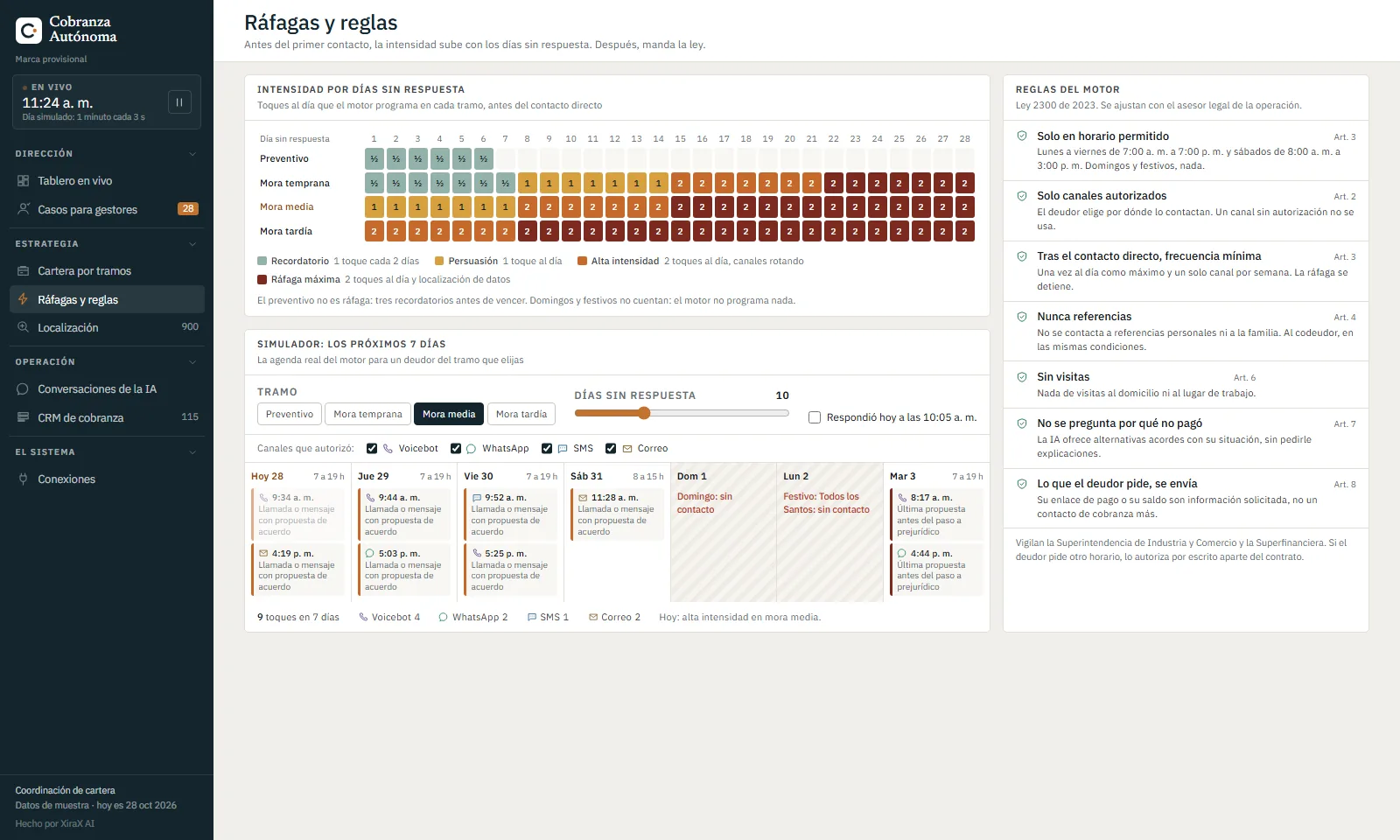The height and width of the screenshot is (840, 1400).
Task: Click the CRM de cobranza icon
Action: pos(24,417)
